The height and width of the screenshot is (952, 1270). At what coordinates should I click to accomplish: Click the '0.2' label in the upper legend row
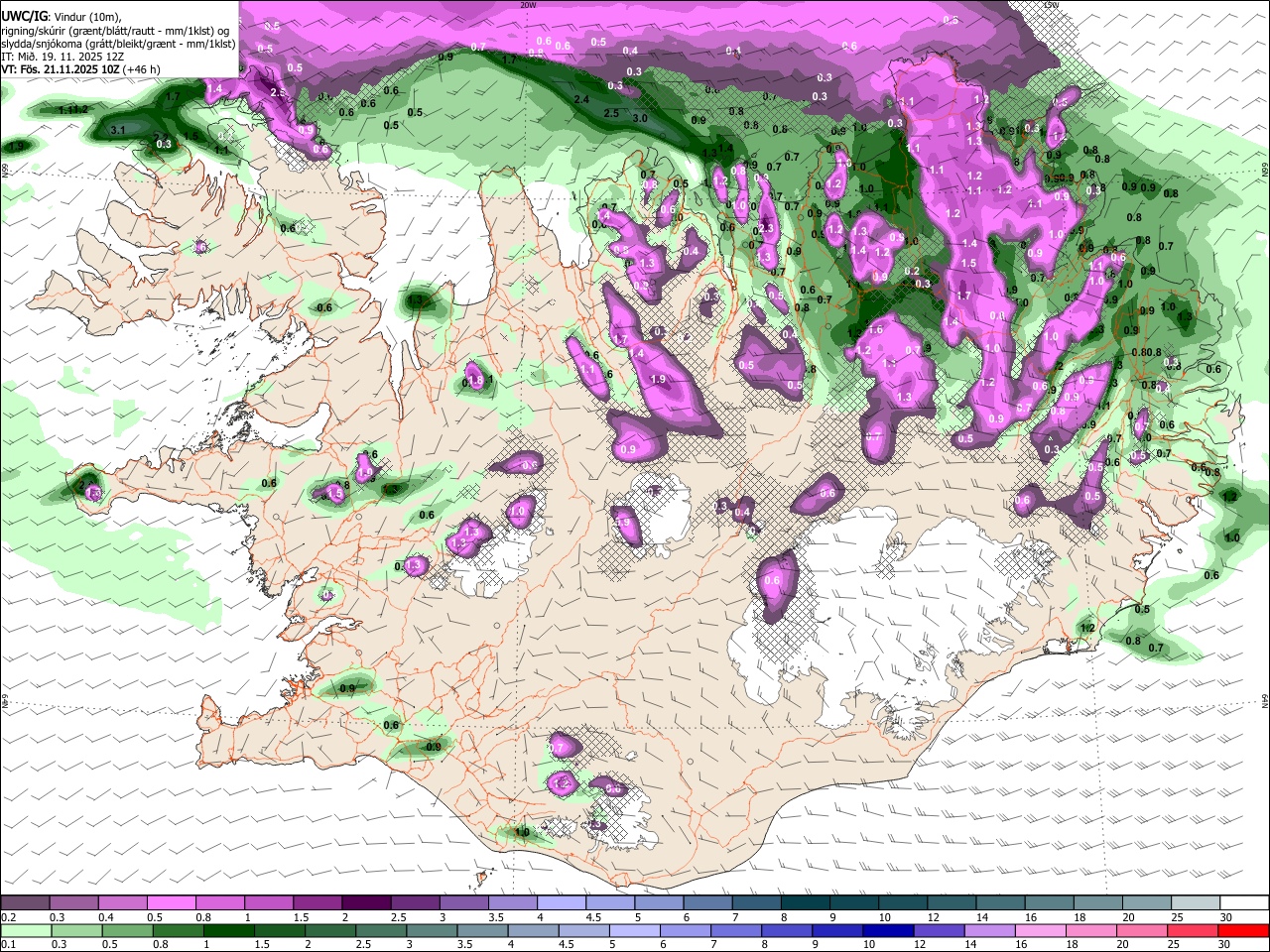click(9, 917)
